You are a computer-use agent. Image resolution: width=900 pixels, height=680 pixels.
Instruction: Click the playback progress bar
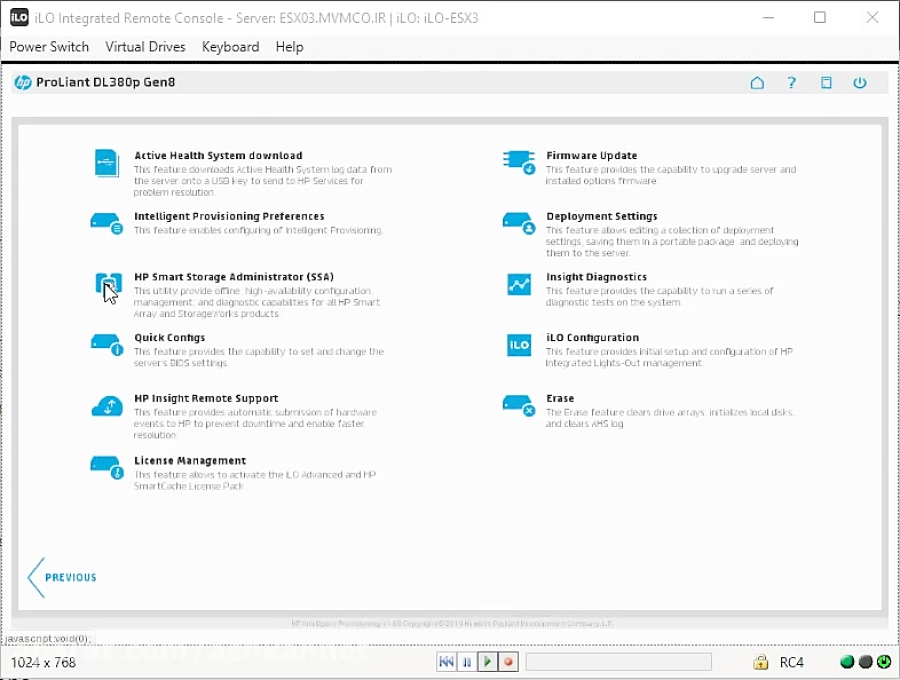(x=618, y=662)
